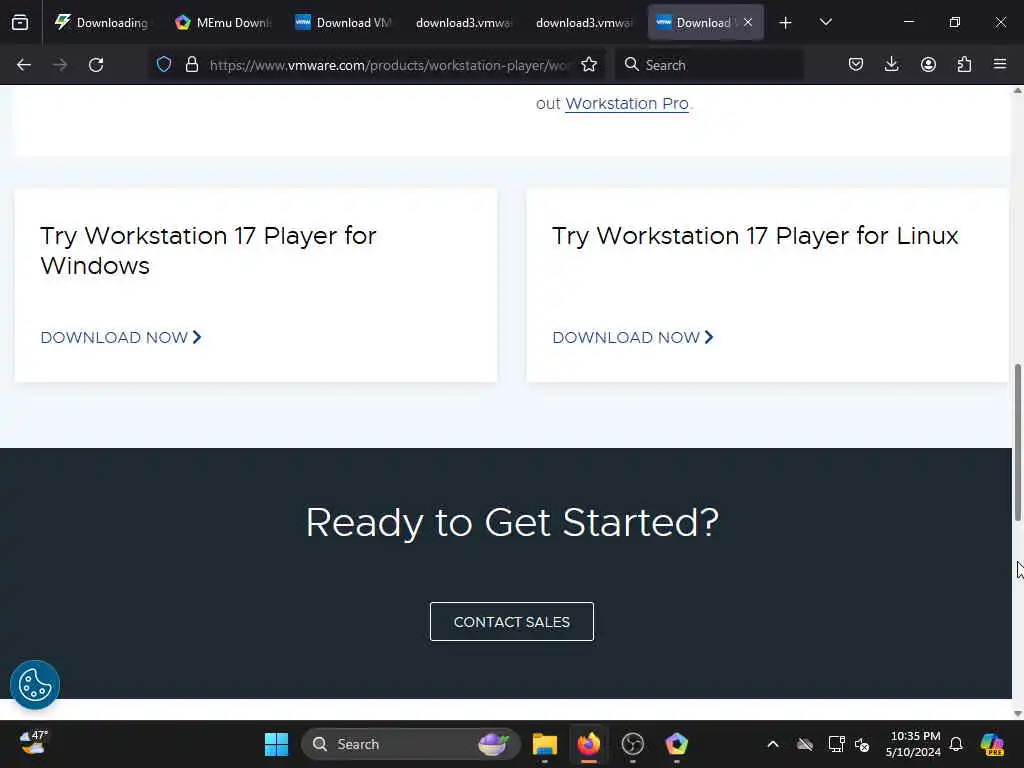Open the network display tray icon
The height and width of the screenshot is (768, 1024).
click(x=836, y=744)
